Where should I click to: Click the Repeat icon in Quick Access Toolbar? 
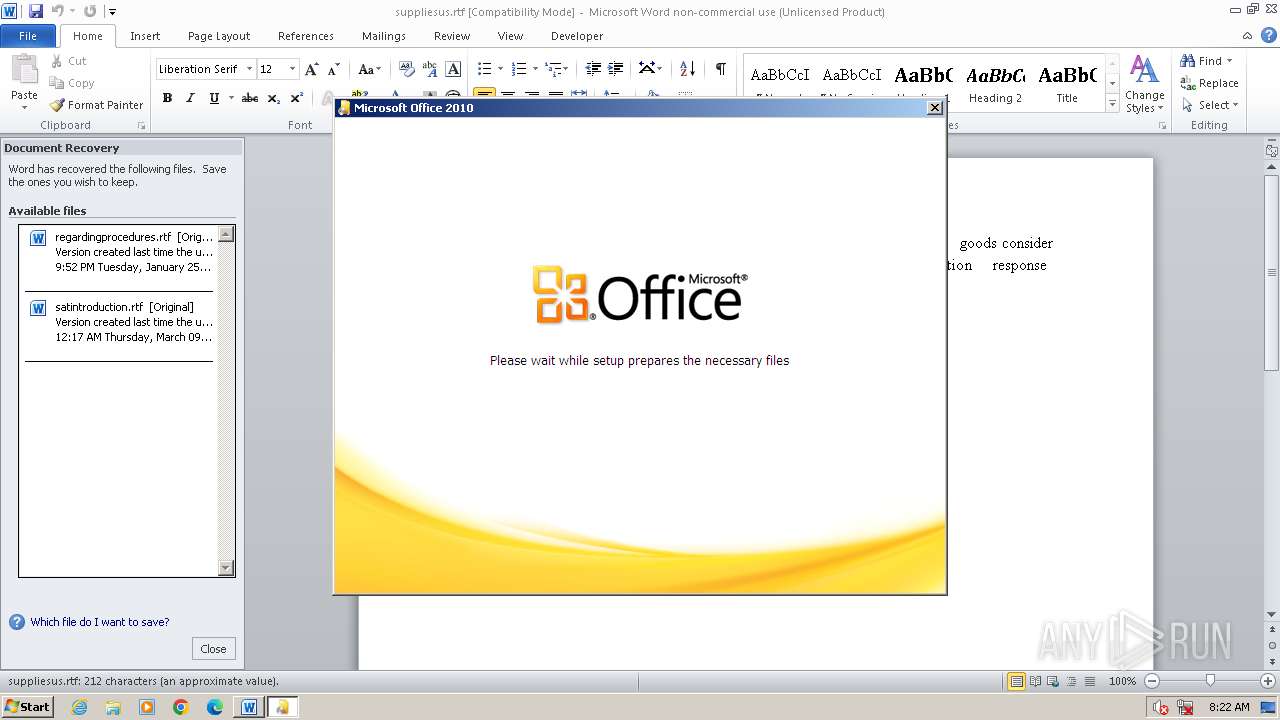(x=90, y=11)
